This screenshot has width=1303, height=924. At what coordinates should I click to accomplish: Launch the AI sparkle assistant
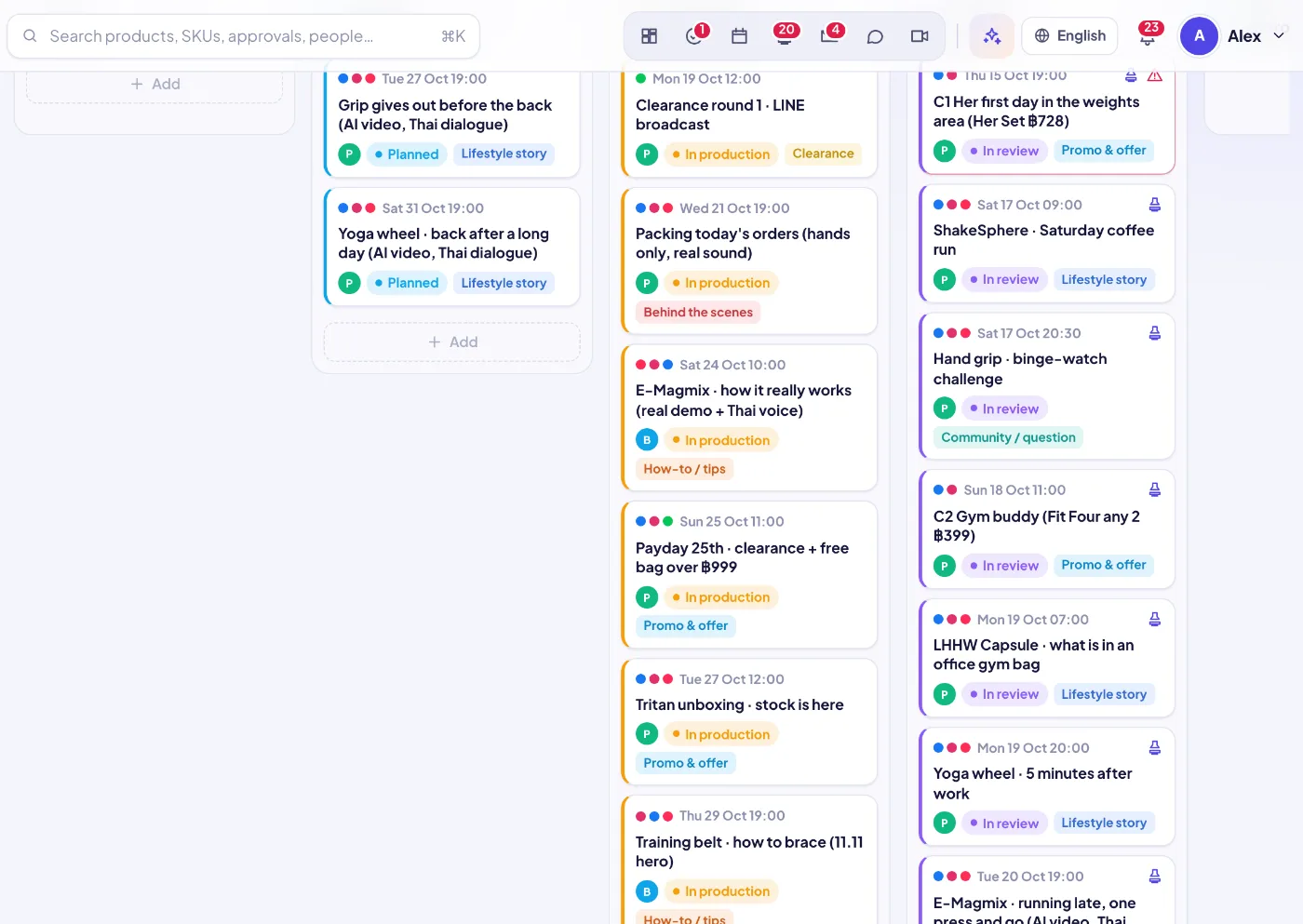[x=992, y=36]
